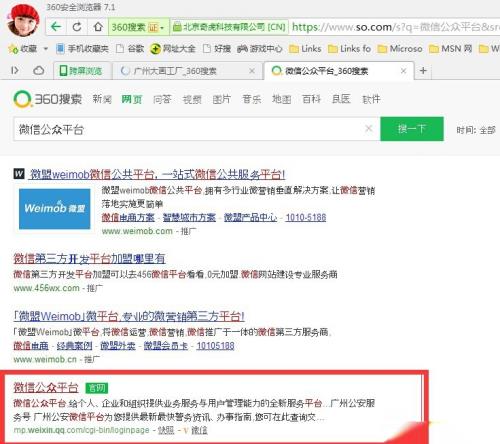Switch to 新闻 search category
The width and height of the screenshot is (500, 444).
102,99
